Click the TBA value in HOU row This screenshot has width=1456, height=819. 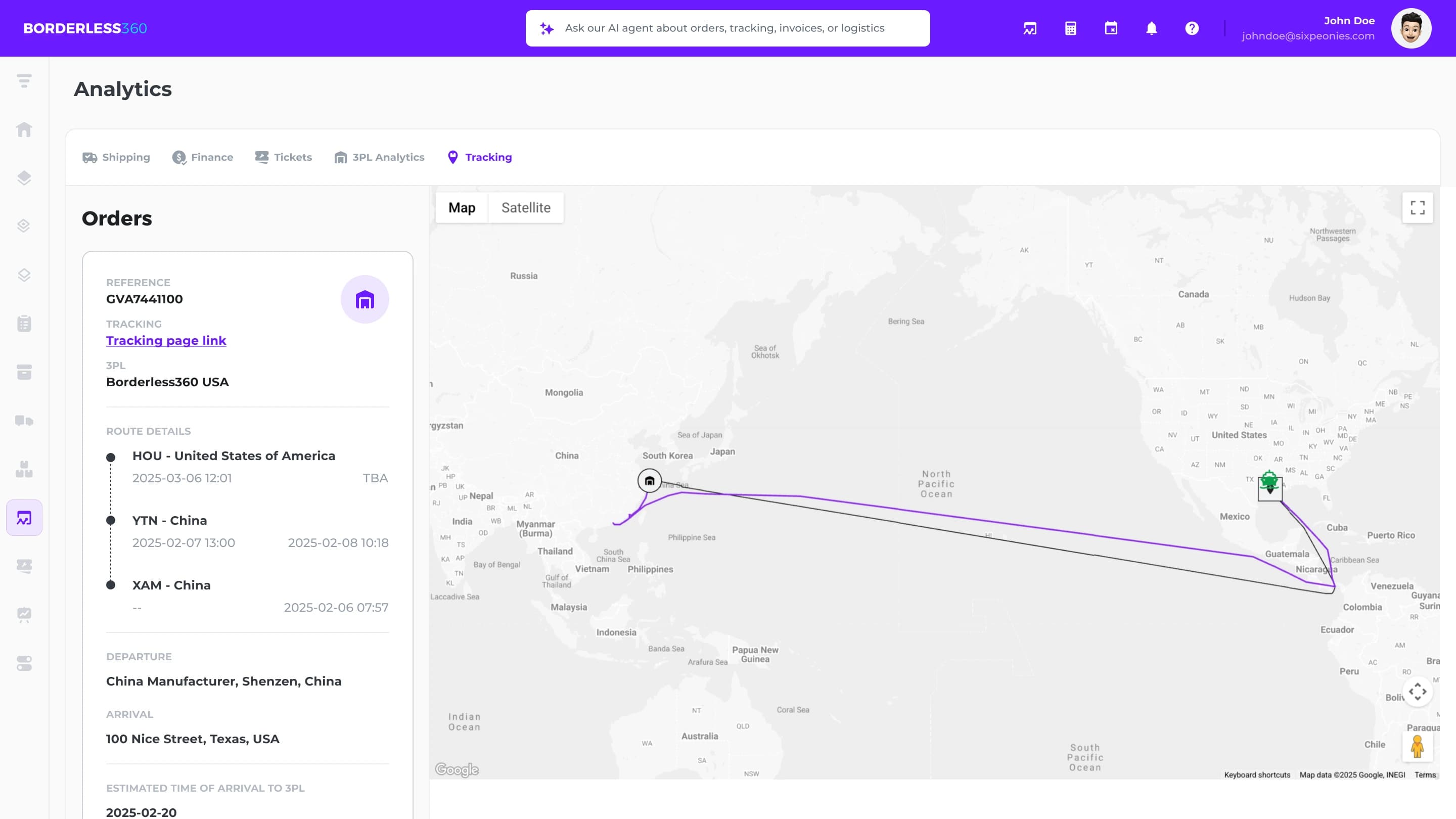pyautogui.click(x=375, y=478)
